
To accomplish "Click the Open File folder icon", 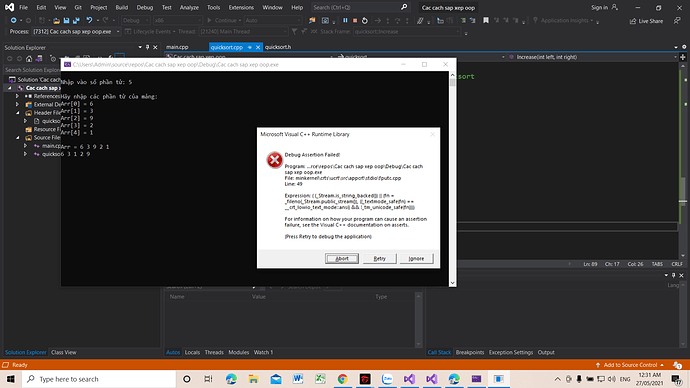I will 56,20.
